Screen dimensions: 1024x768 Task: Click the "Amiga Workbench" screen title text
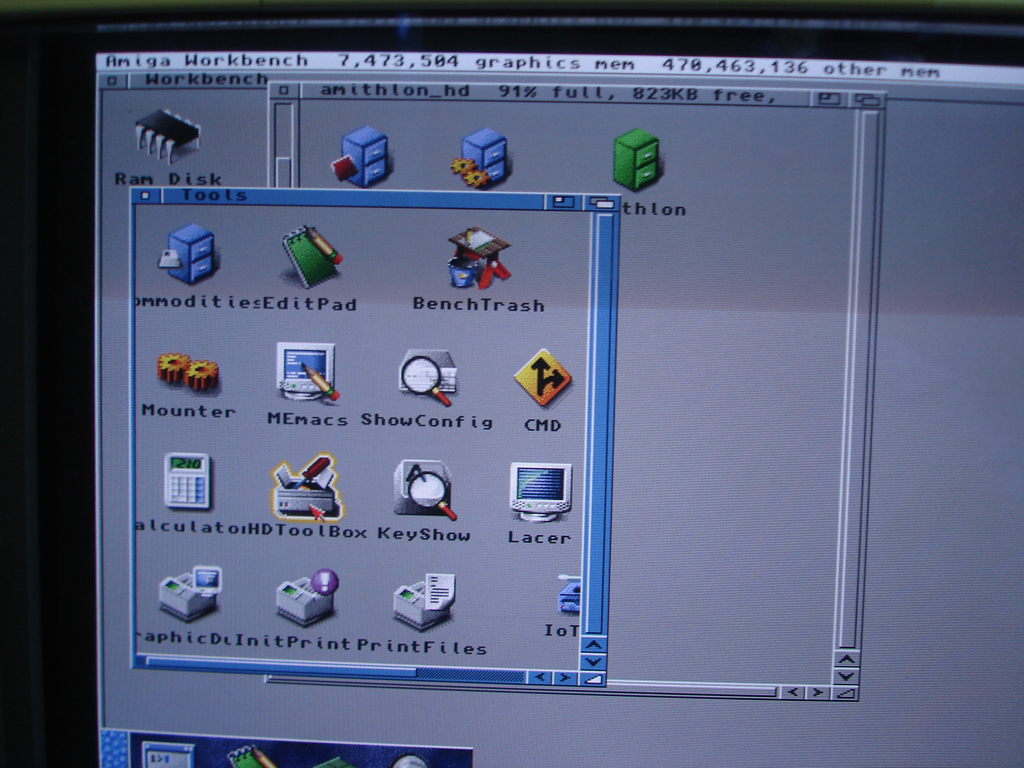(x=206, y=61)
